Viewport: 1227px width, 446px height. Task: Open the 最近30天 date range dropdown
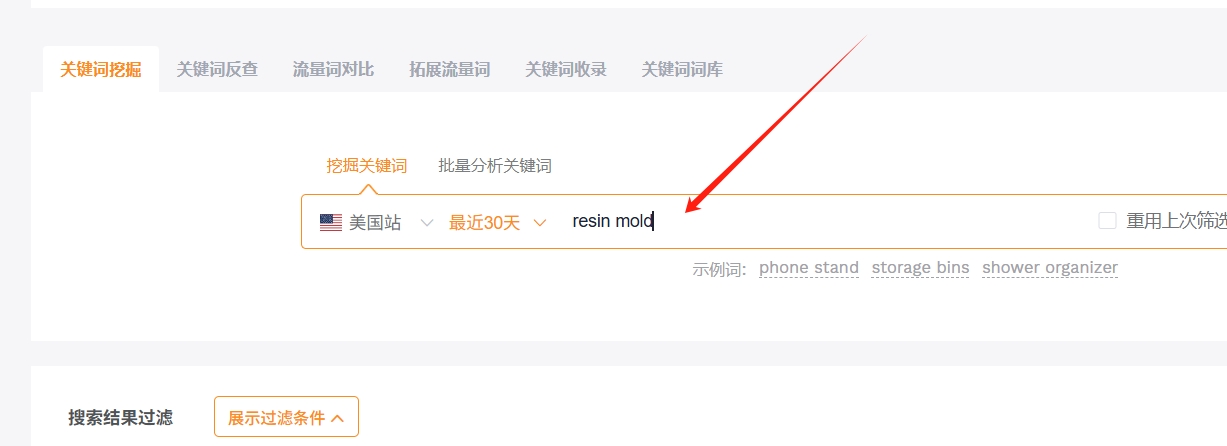497,222
